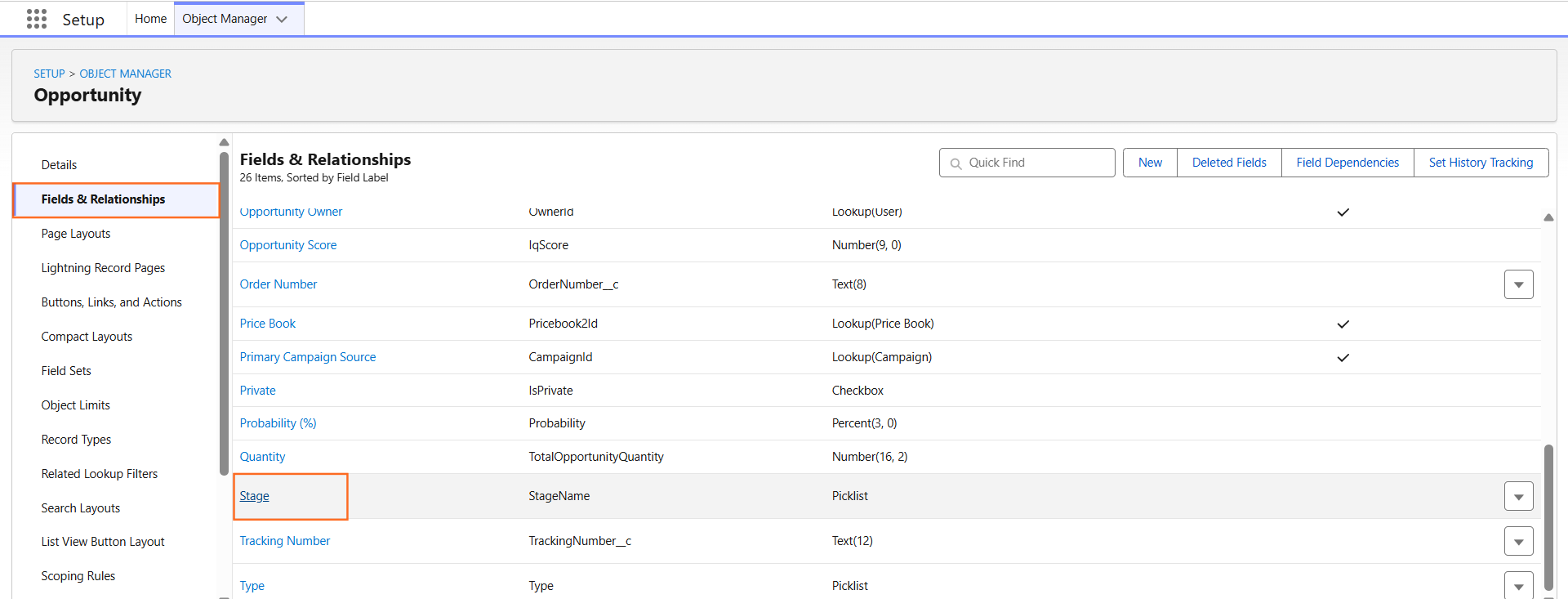The height and width of the screenshot is (599, 1568).
Task: Click the indexed checkmark in Opportunity Owner row
Action: coord(1343,212)
